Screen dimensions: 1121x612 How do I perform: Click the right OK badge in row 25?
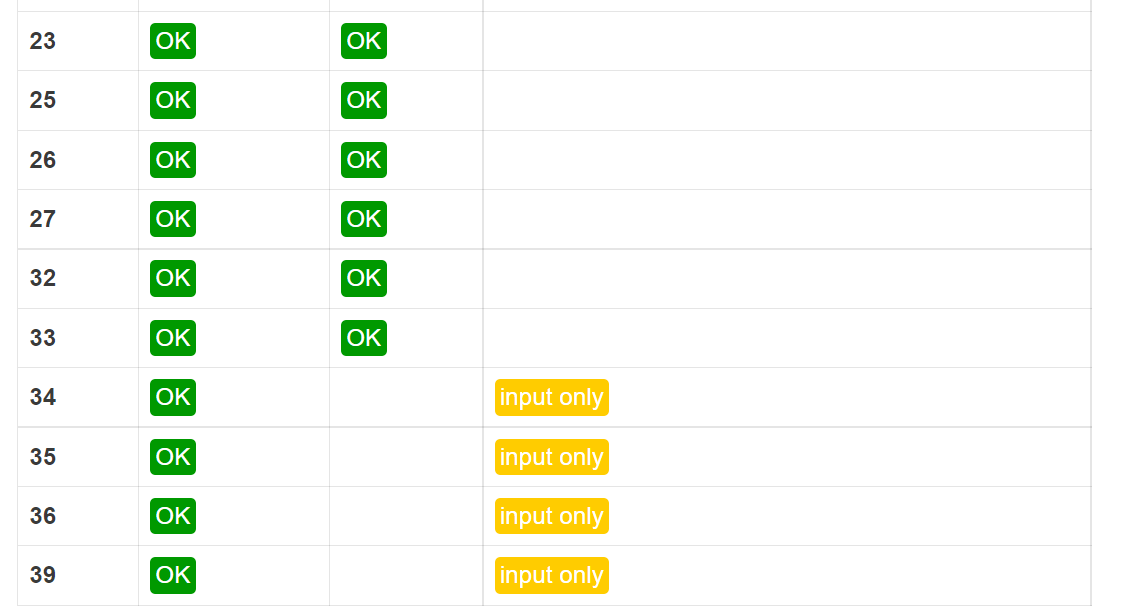tap(364, 100)
